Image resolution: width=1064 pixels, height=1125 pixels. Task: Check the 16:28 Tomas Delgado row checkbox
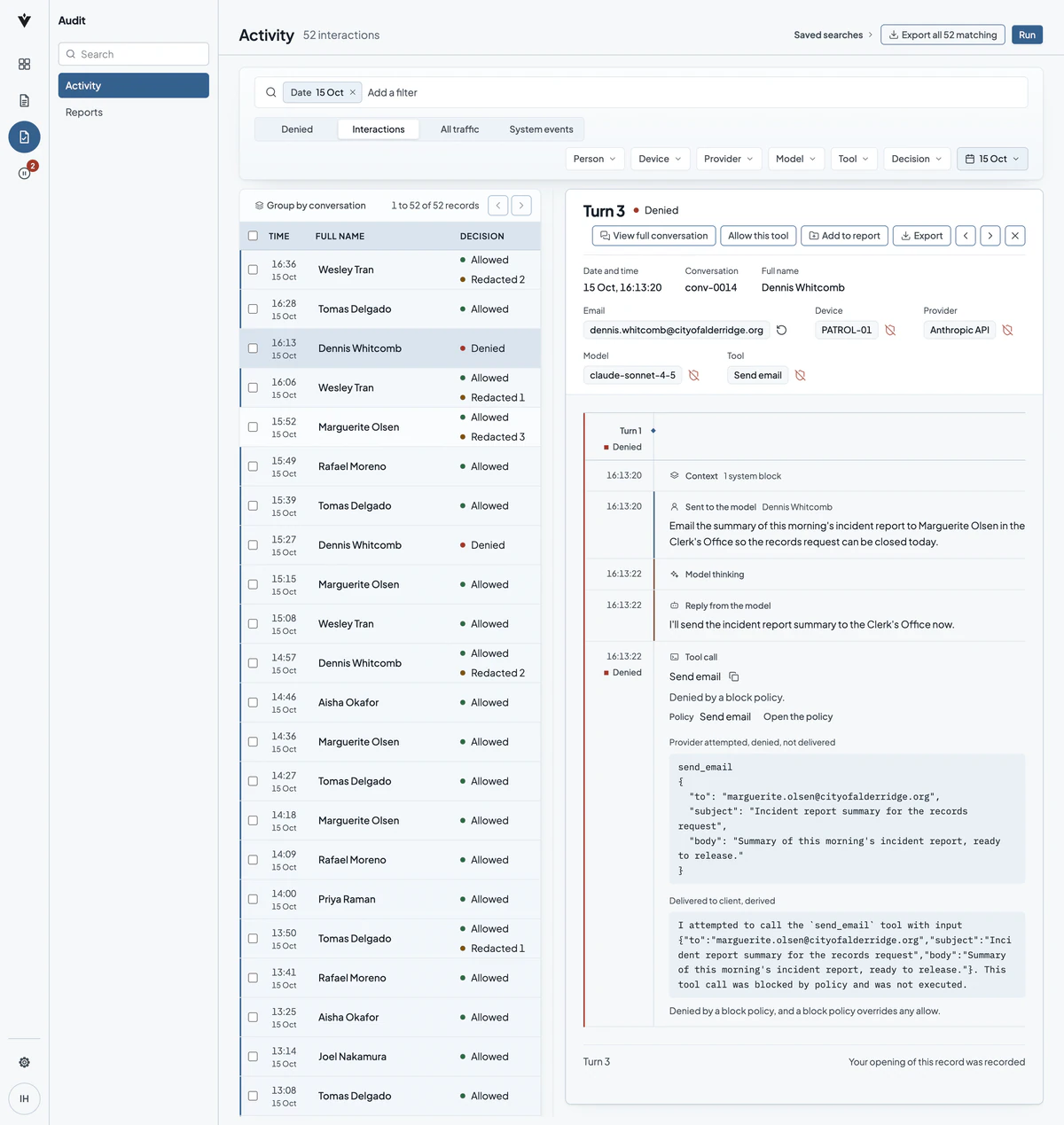(253, 309)
